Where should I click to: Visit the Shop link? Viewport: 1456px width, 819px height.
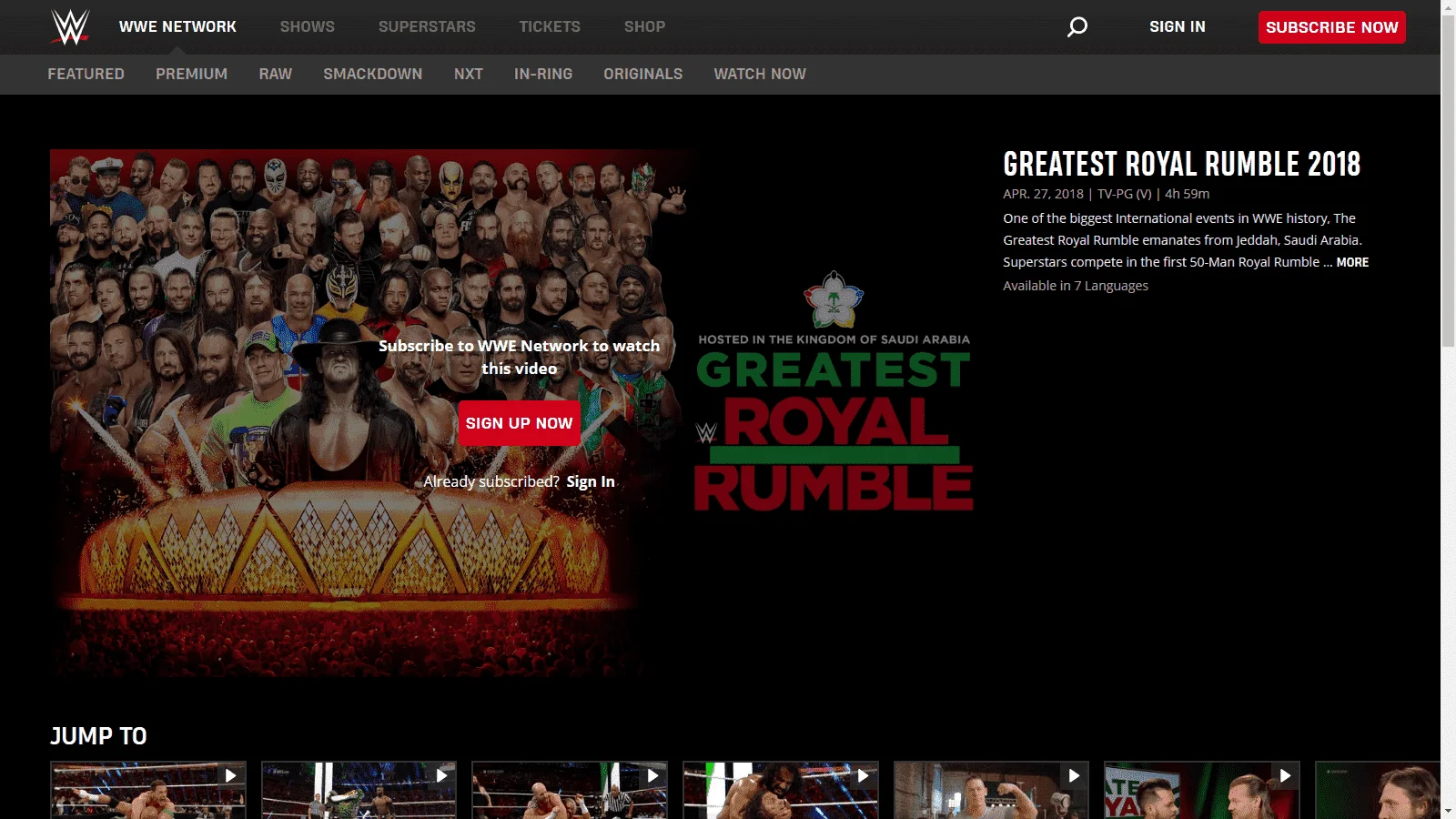coord(644,27)
